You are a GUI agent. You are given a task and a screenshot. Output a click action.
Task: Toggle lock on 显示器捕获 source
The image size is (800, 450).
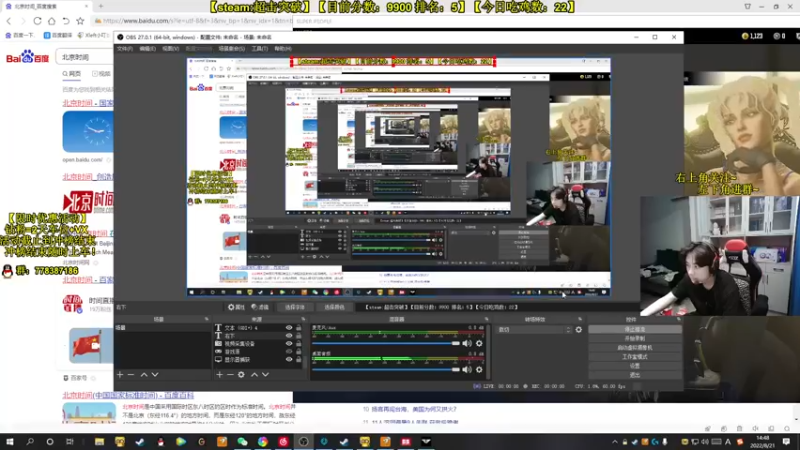(x=298, y=360)
